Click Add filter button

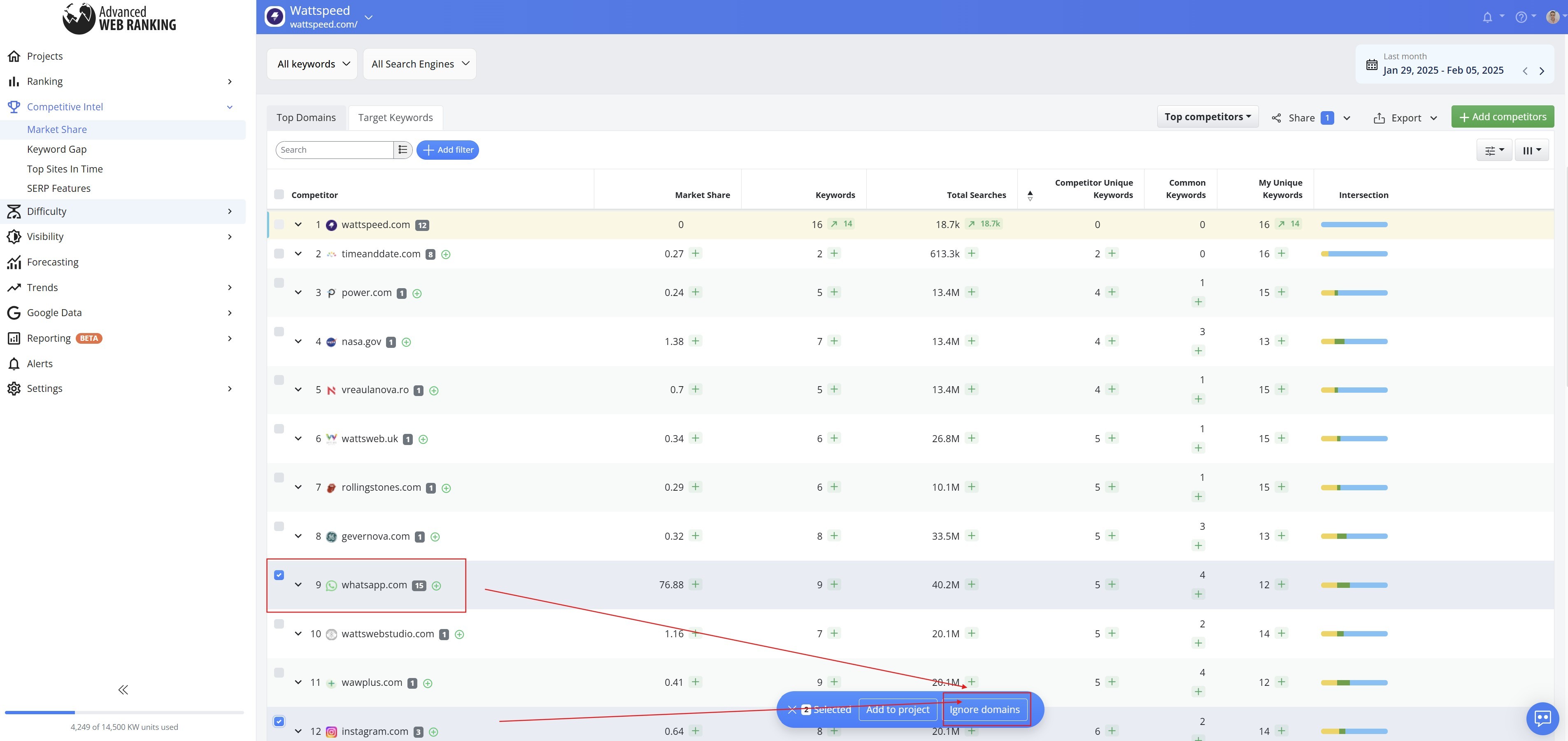click(x=447, y=150)
